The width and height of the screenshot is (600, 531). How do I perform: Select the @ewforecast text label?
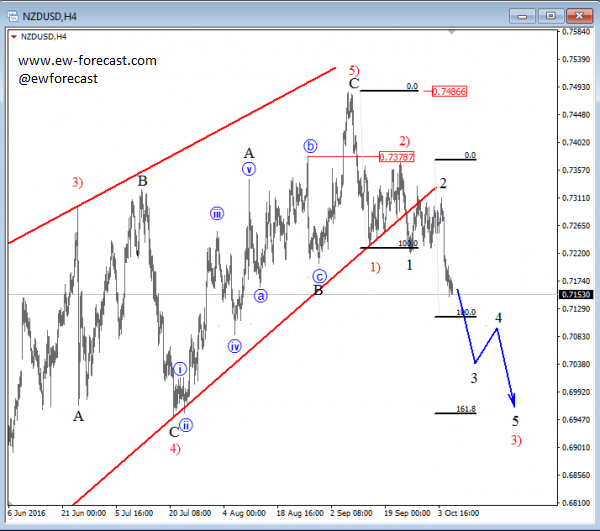pyautogui.click(x=58, y=78)
